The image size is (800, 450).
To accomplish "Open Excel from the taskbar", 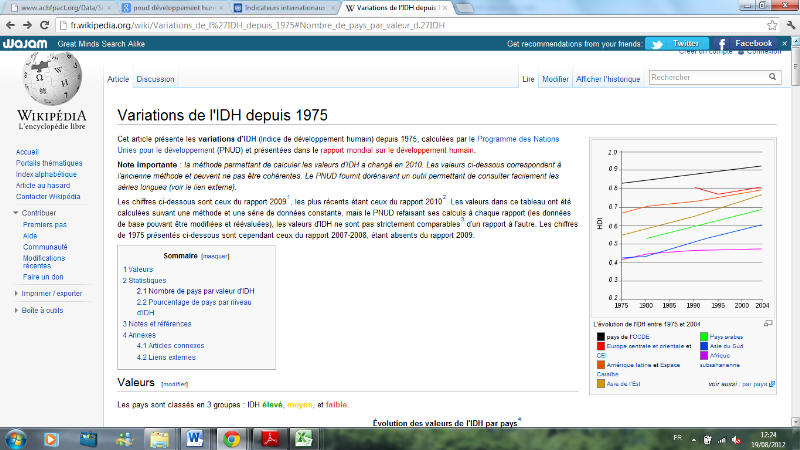I will click(x=307, y=437).
